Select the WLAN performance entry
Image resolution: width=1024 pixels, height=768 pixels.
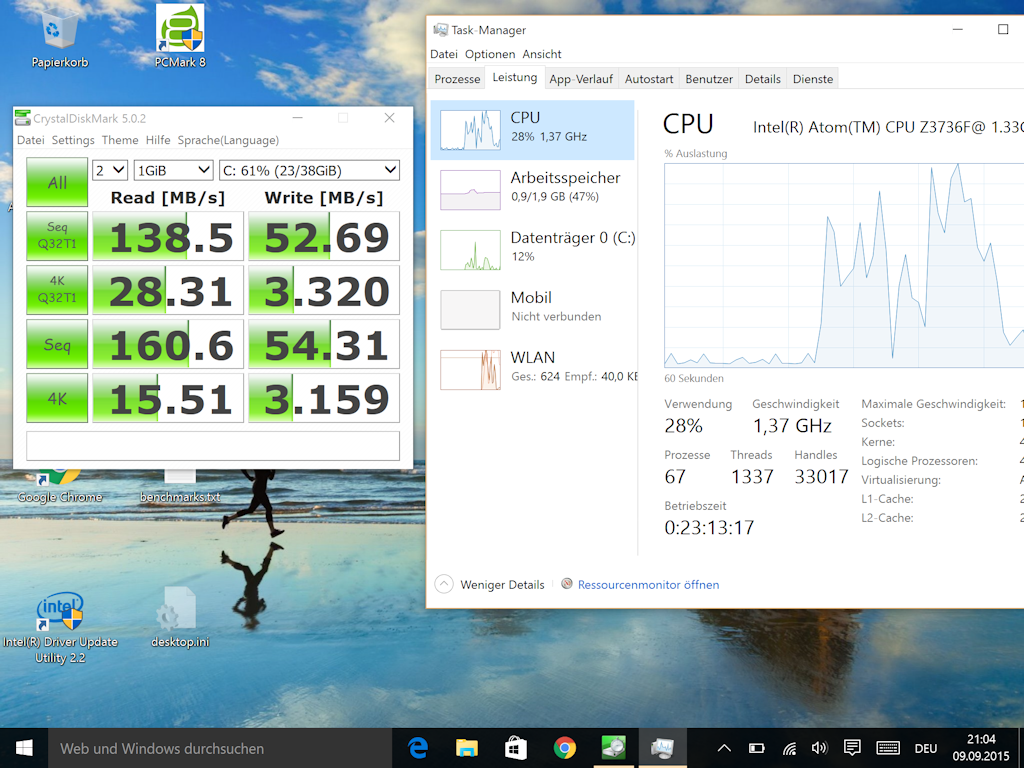pyautogui.click(x=532, y=370)
